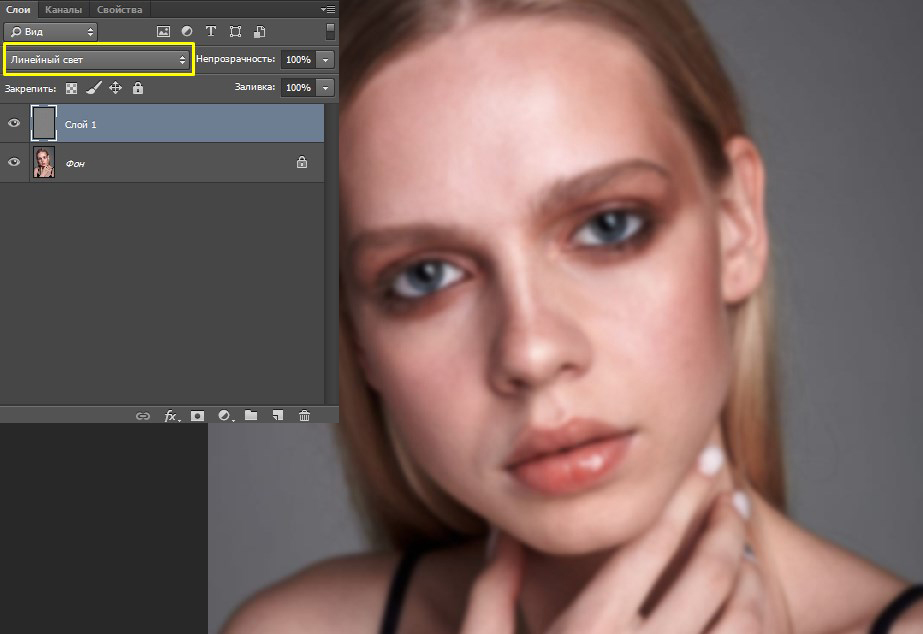Image resolution: width=923 pixels, height=634 pixels.
Task: Select the Слой 1 gray thumbnail
Action: coord(44,123)
